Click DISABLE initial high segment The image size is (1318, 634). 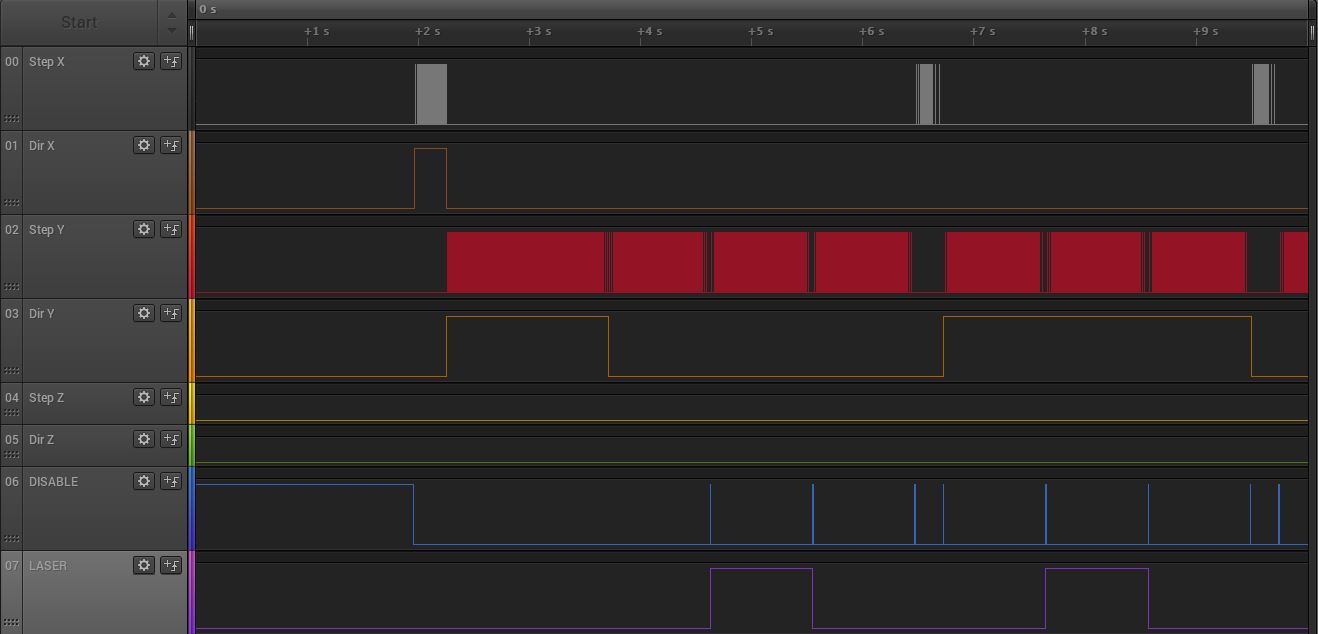click(x=305, y=514)
